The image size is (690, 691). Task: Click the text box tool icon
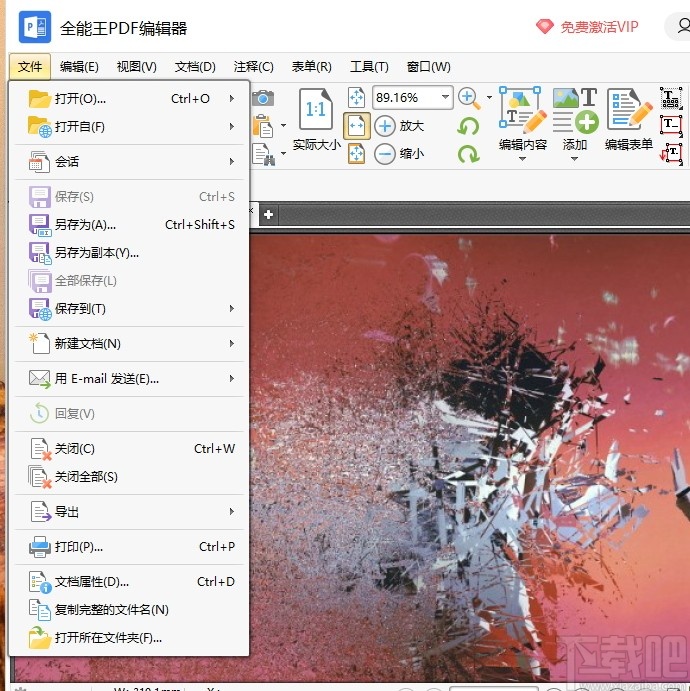671,126
